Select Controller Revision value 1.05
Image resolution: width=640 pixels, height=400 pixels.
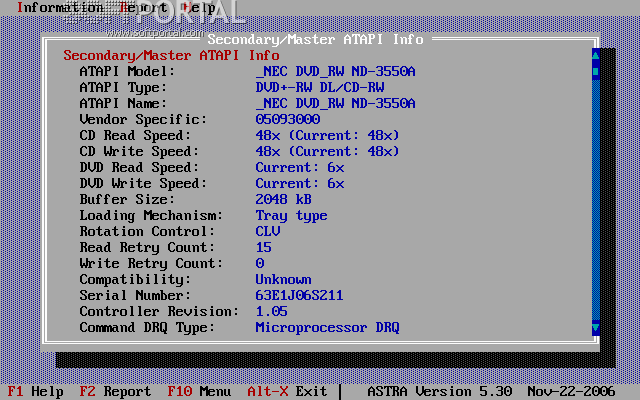(x=271, y=311)
